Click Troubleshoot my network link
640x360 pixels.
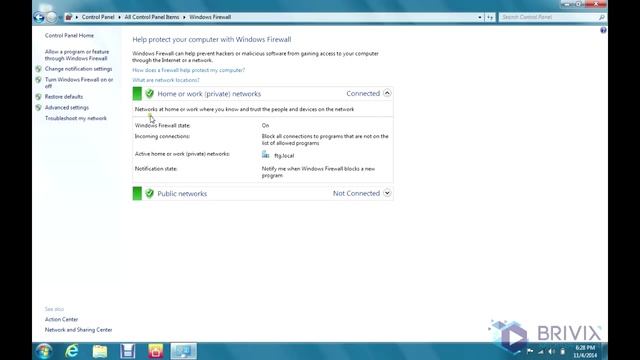[76, 118]
